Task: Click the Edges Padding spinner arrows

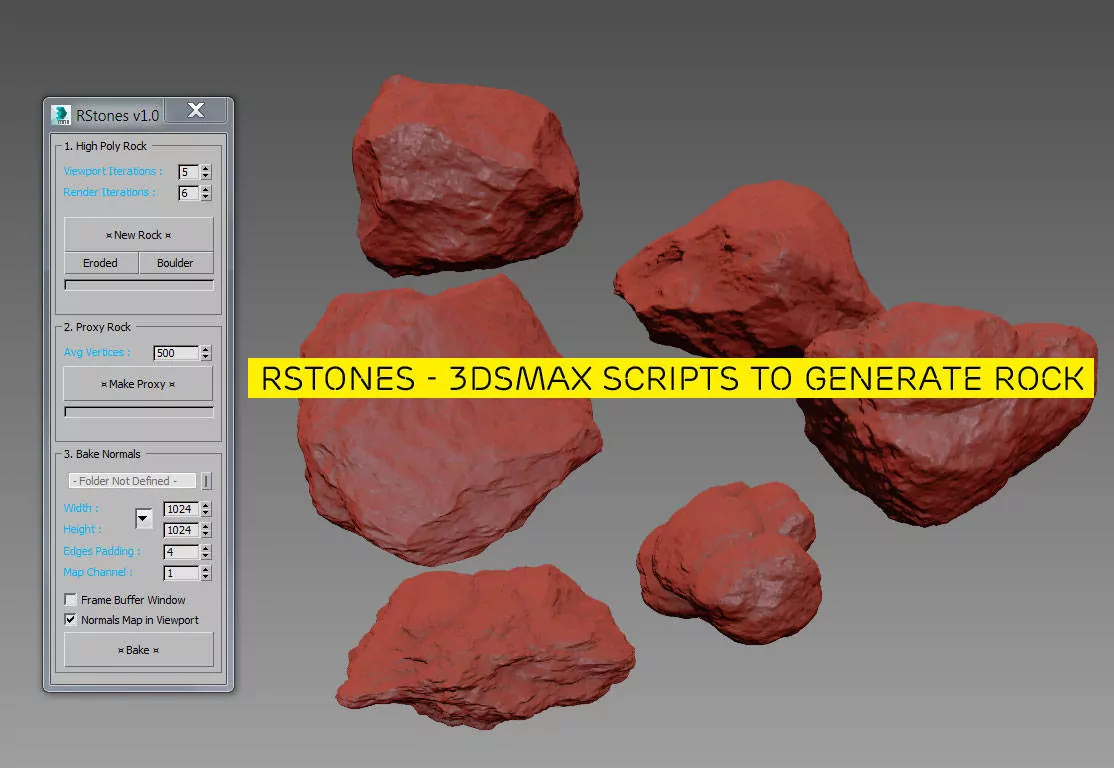Action: (206, 552)
